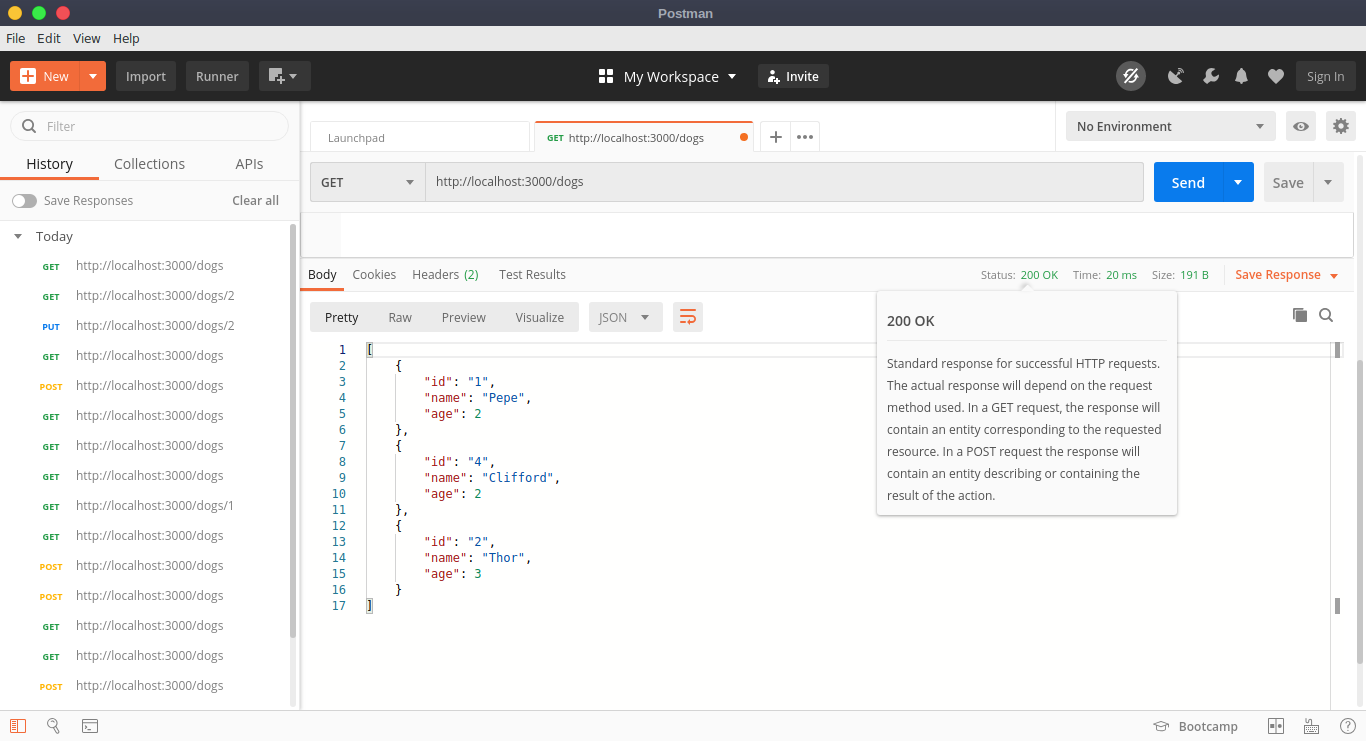Open the Headers tab in the response
The height and width of the screenshot is (741, 1366).
[x=444, y=274]
